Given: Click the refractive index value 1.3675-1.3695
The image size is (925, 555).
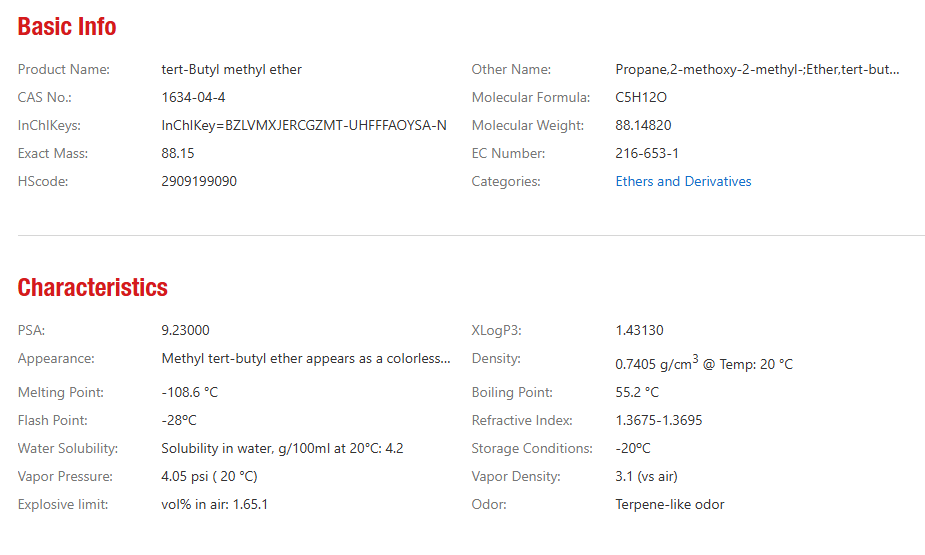Looking at the screenshot, I should [659, 421].
